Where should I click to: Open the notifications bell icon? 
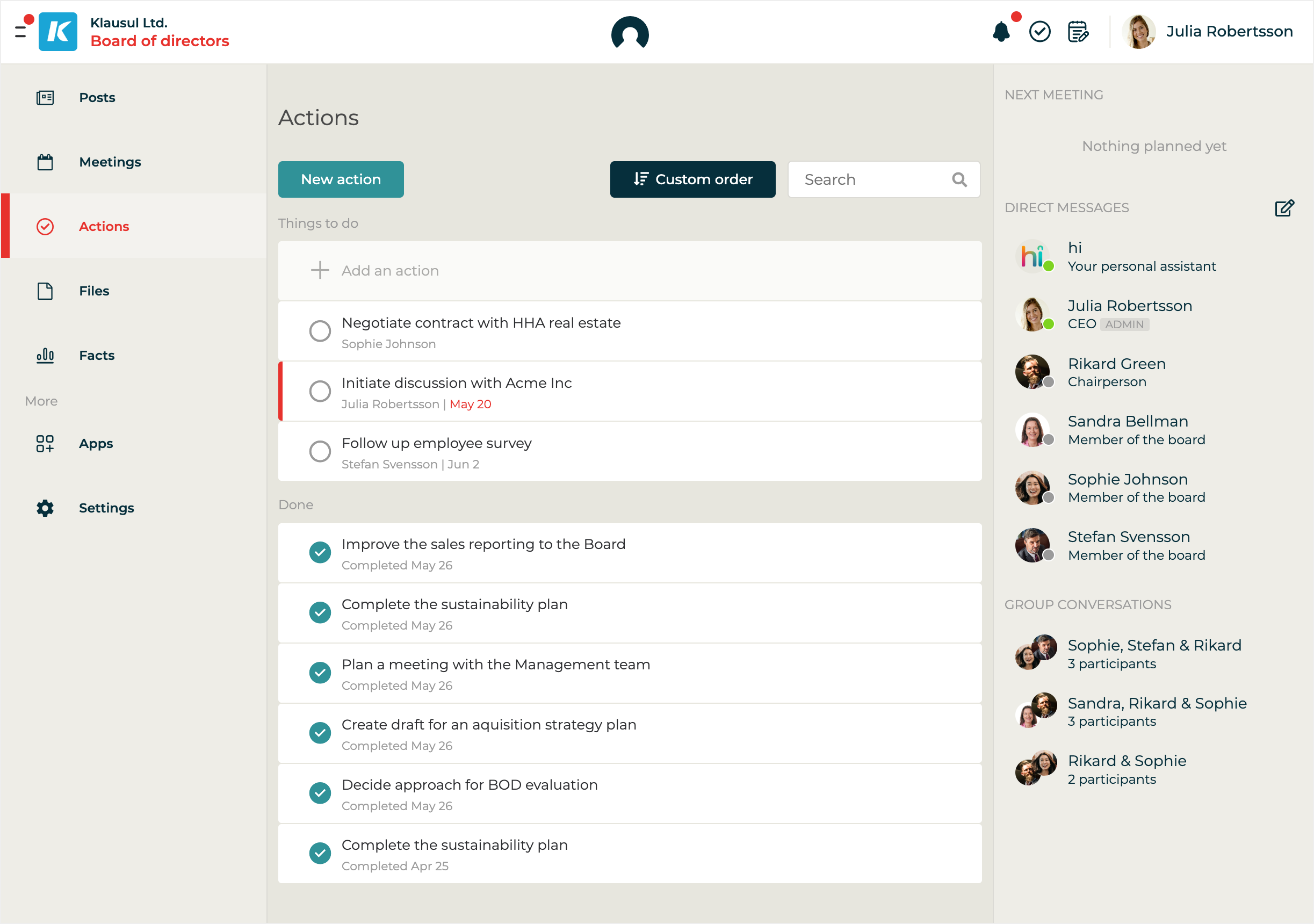point(1001,32)
